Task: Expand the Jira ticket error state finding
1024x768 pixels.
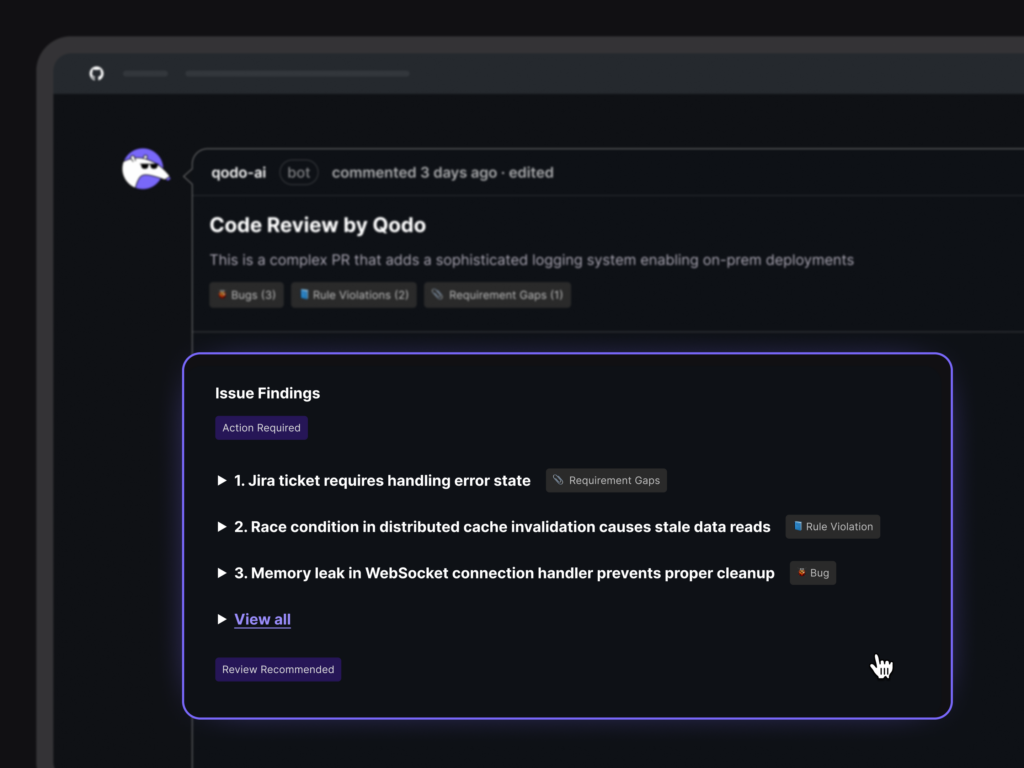Action: coord(222,481)
